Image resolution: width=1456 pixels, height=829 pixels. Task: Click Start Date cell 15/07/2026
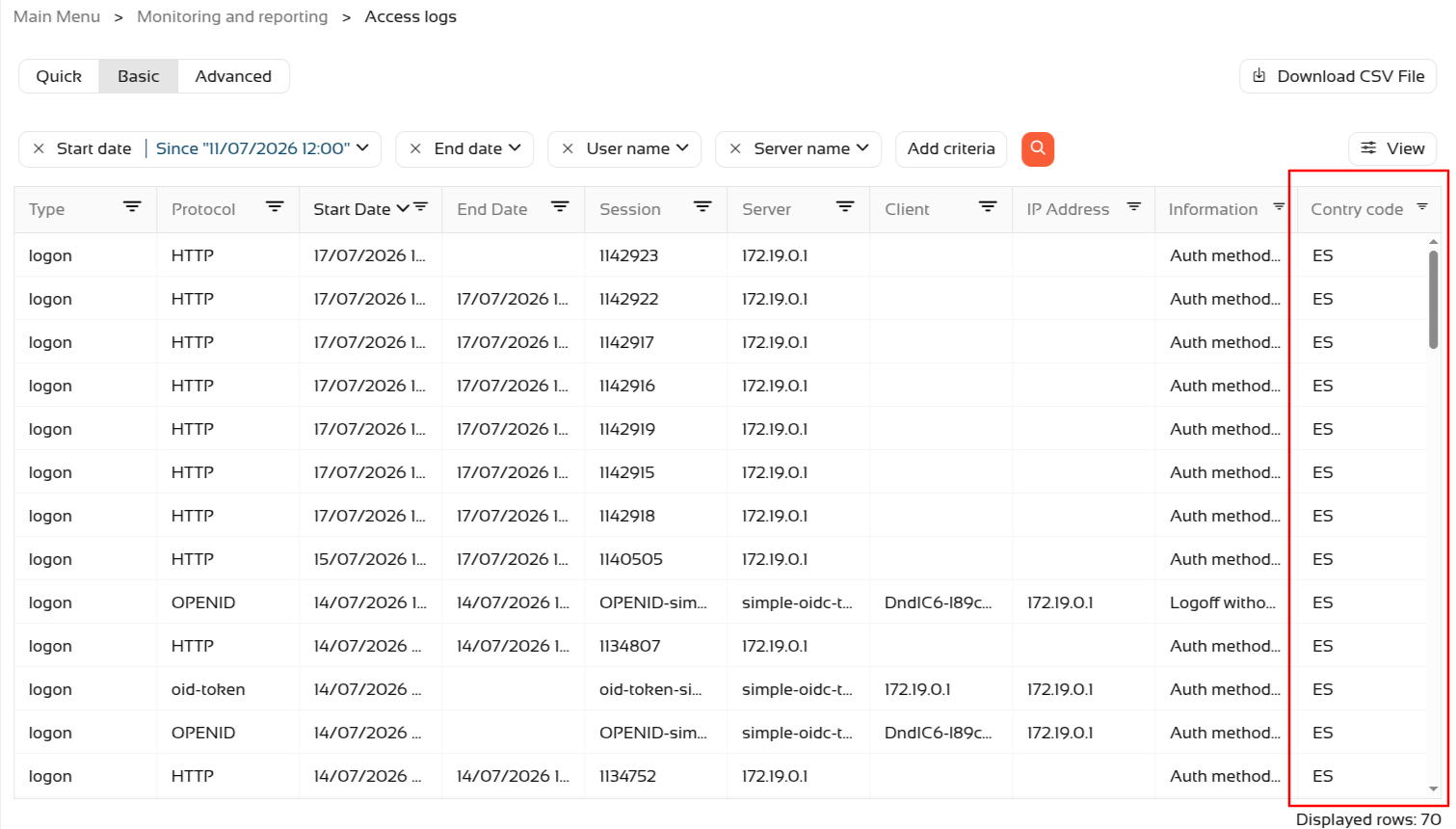tap(370, 559)
